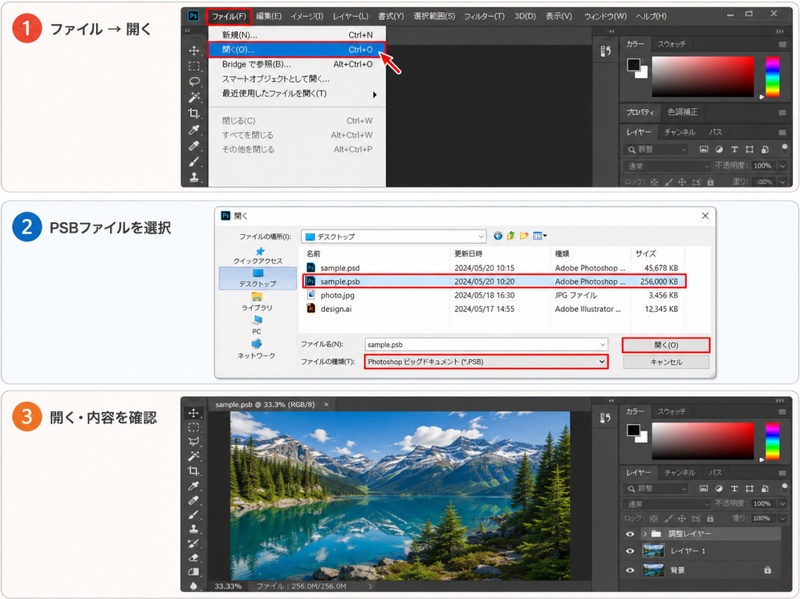Image resolution: width=800 pixels, height=599 pixels.
Task: Select the Move tool in the File-menu window
Action: pos(194,51)
